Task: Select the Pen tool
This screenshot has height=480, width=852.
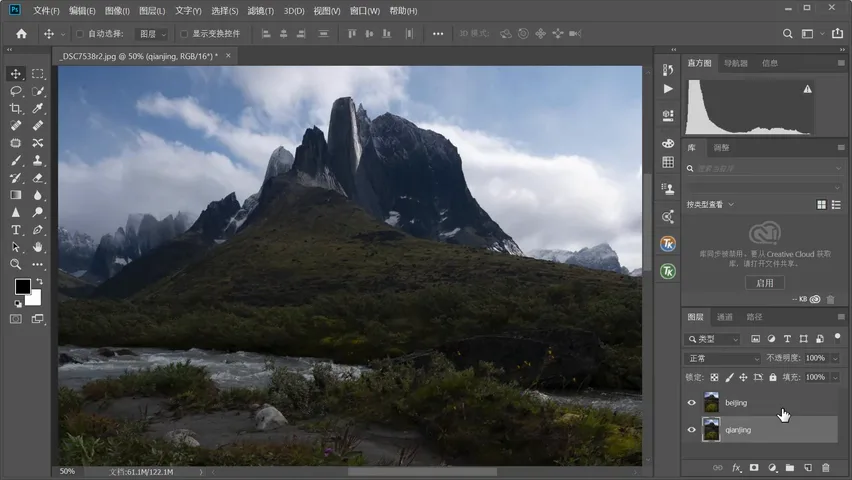Action: coord(37,230)
